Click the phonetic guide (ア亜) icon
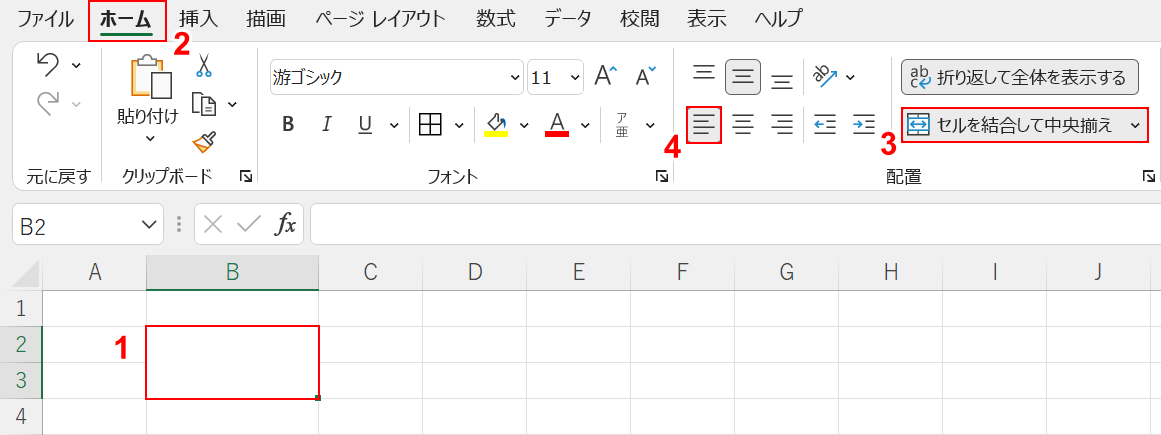The image size is (1161, 435). [622, 124]
